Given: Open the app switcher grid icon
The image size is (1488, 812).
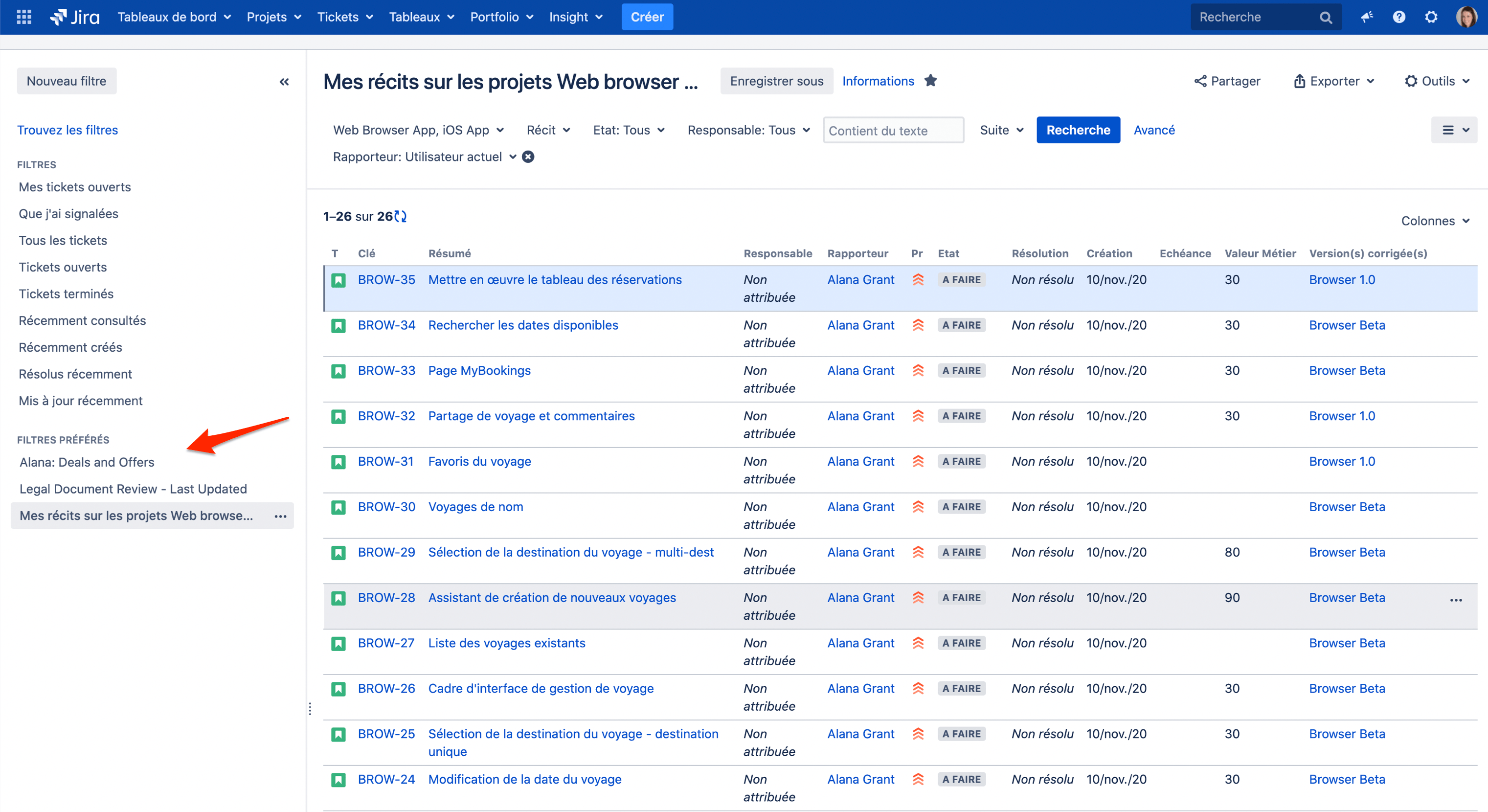Looking at the screenshot, I should (x=23, y=17).
